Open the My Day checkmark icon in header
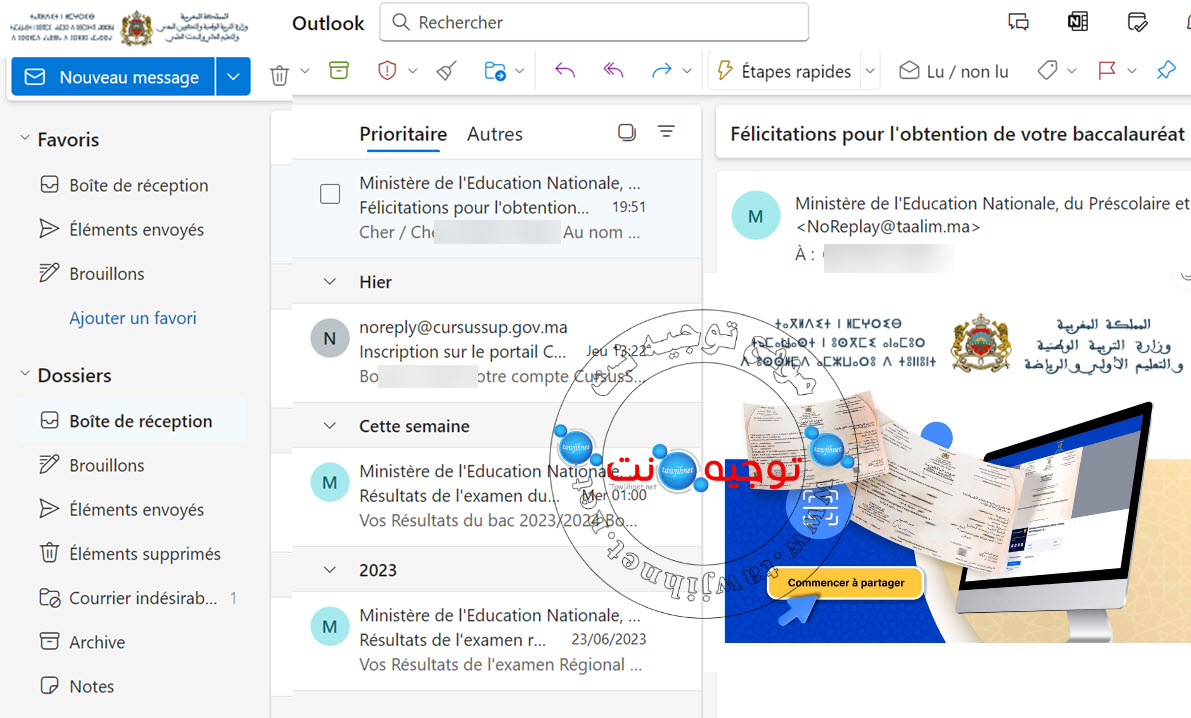This screenshot has width=1191, height=718. pyautogui.click(x=1137, y=22)
